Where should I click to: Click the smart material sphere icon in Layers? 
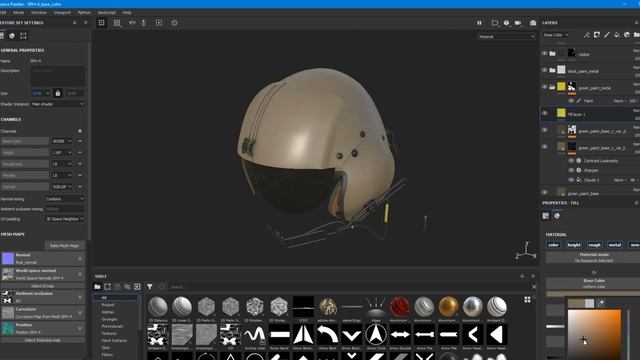(627, 35)
